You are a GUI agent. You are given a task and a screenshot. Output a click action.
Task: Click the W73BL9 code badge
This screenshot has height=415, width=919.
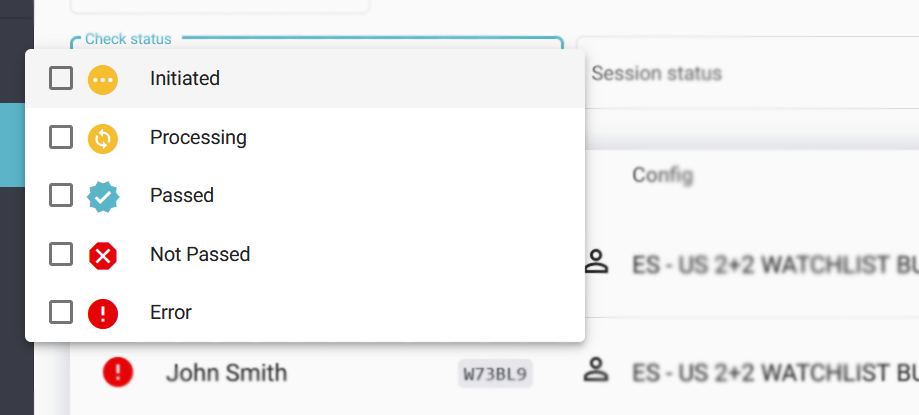tap(496, 374)
